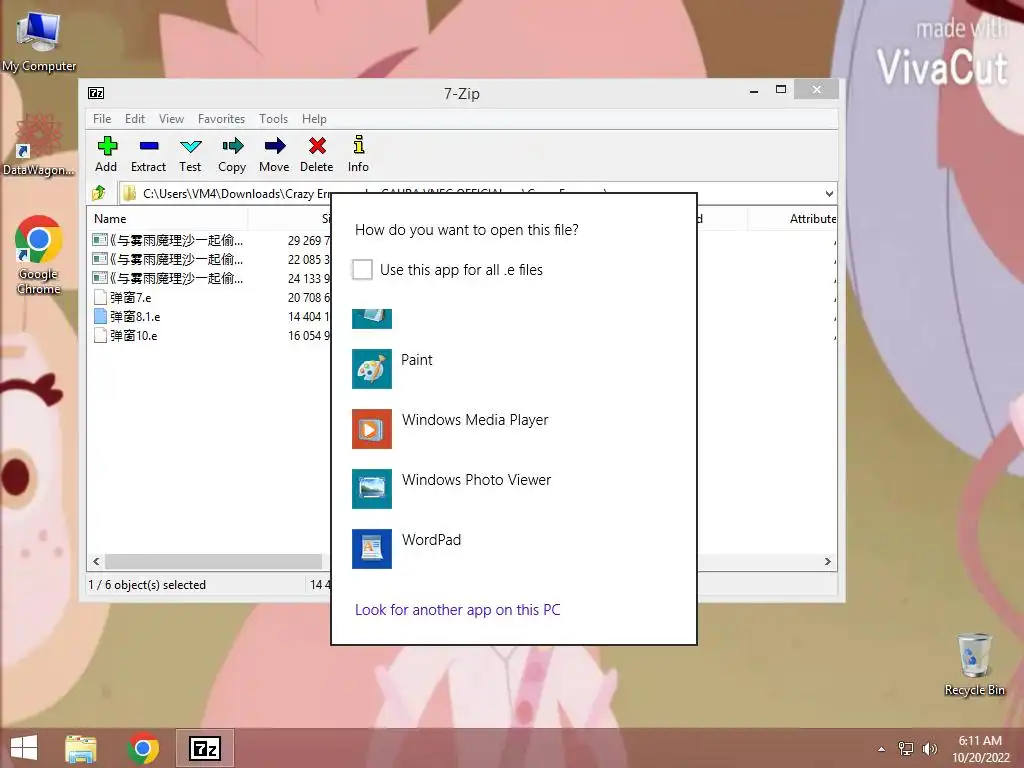Open the Recycle Bin desktop icon

click(974, 664)
